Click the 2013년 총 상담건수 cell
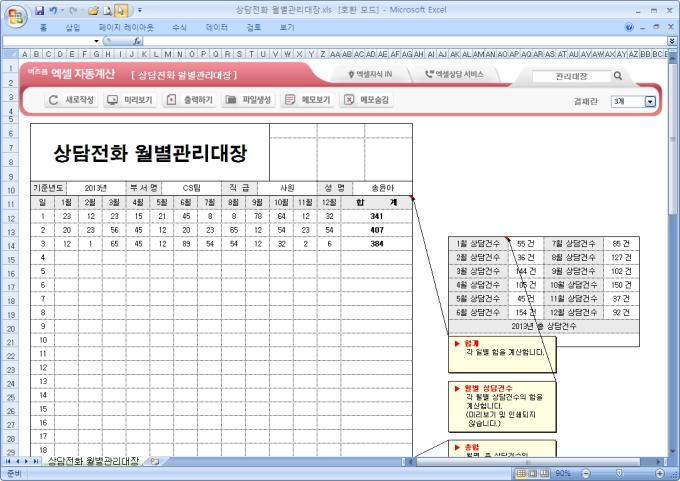 pos(544,326)
